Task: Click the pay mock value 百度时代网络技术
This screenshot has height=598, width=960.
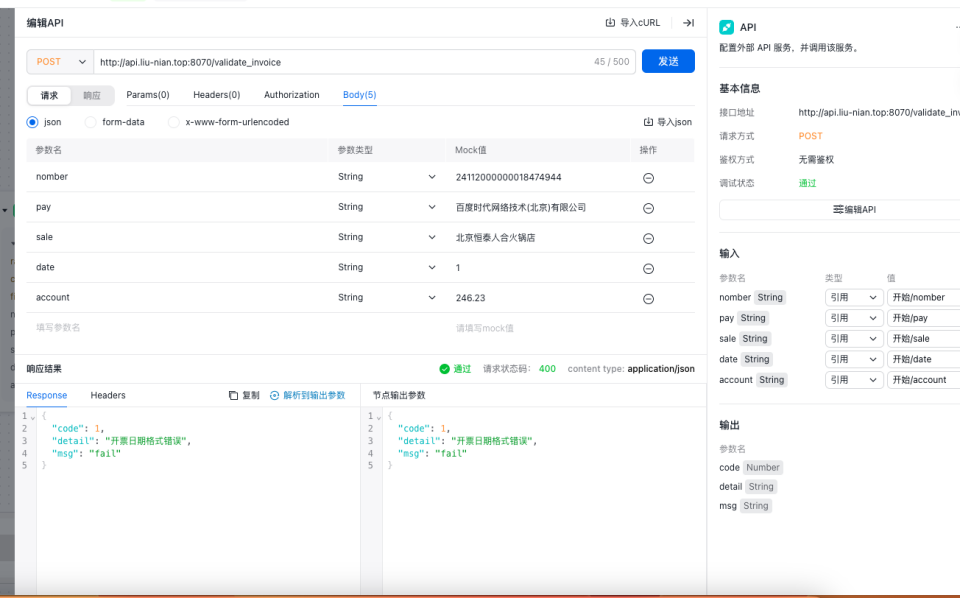Action: click(520, 207)
